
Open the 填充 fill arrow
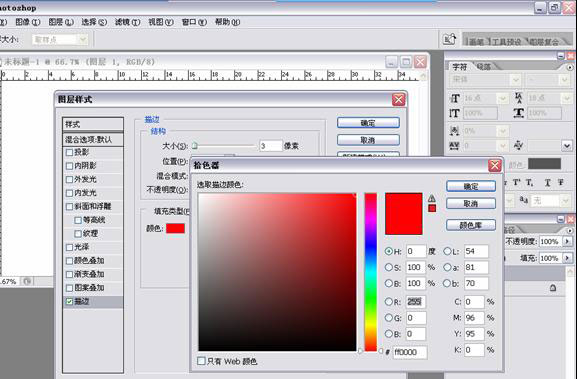click(x=567, y=258)
